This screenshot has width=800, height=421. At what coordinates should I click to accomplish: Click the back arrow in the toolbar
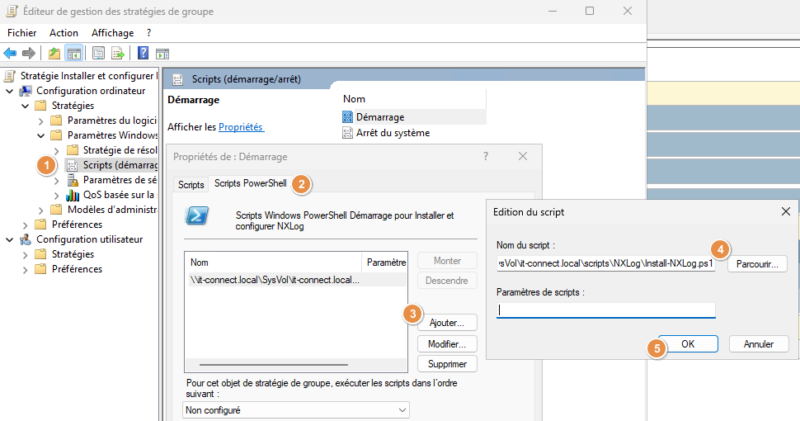coord(11,53)
